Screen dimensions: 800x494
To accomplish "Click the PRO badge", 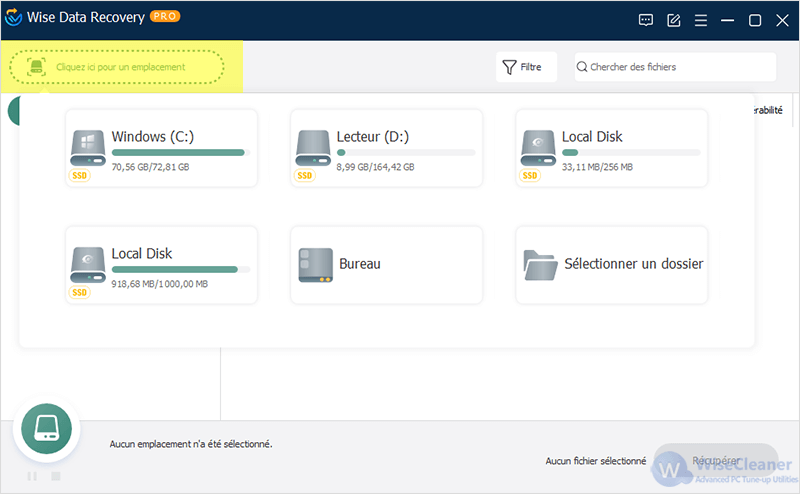I will pyautogui.click(x=165, y=16).
